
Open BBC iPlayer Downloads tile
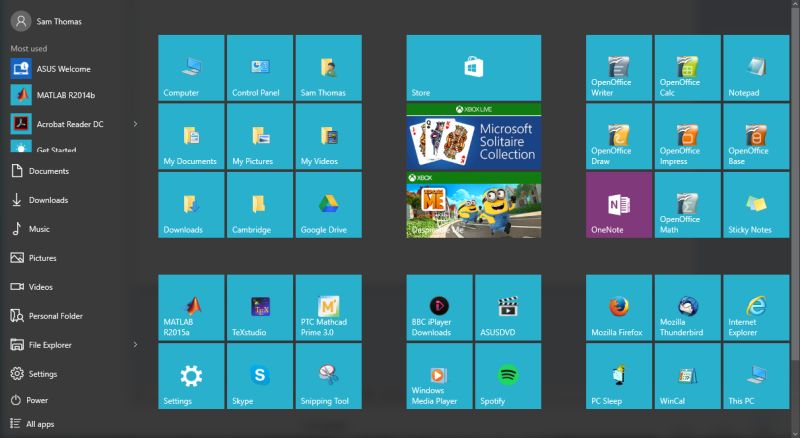click(x=439, y=307)
